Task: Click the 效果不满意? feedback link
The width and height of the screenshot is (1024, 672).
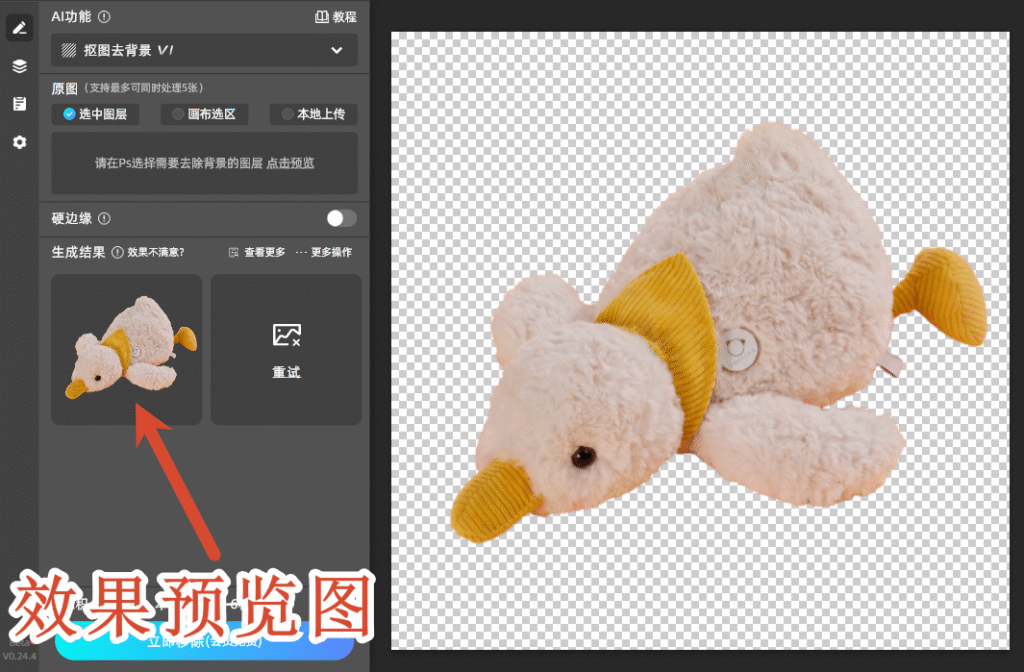Action: 155,252
